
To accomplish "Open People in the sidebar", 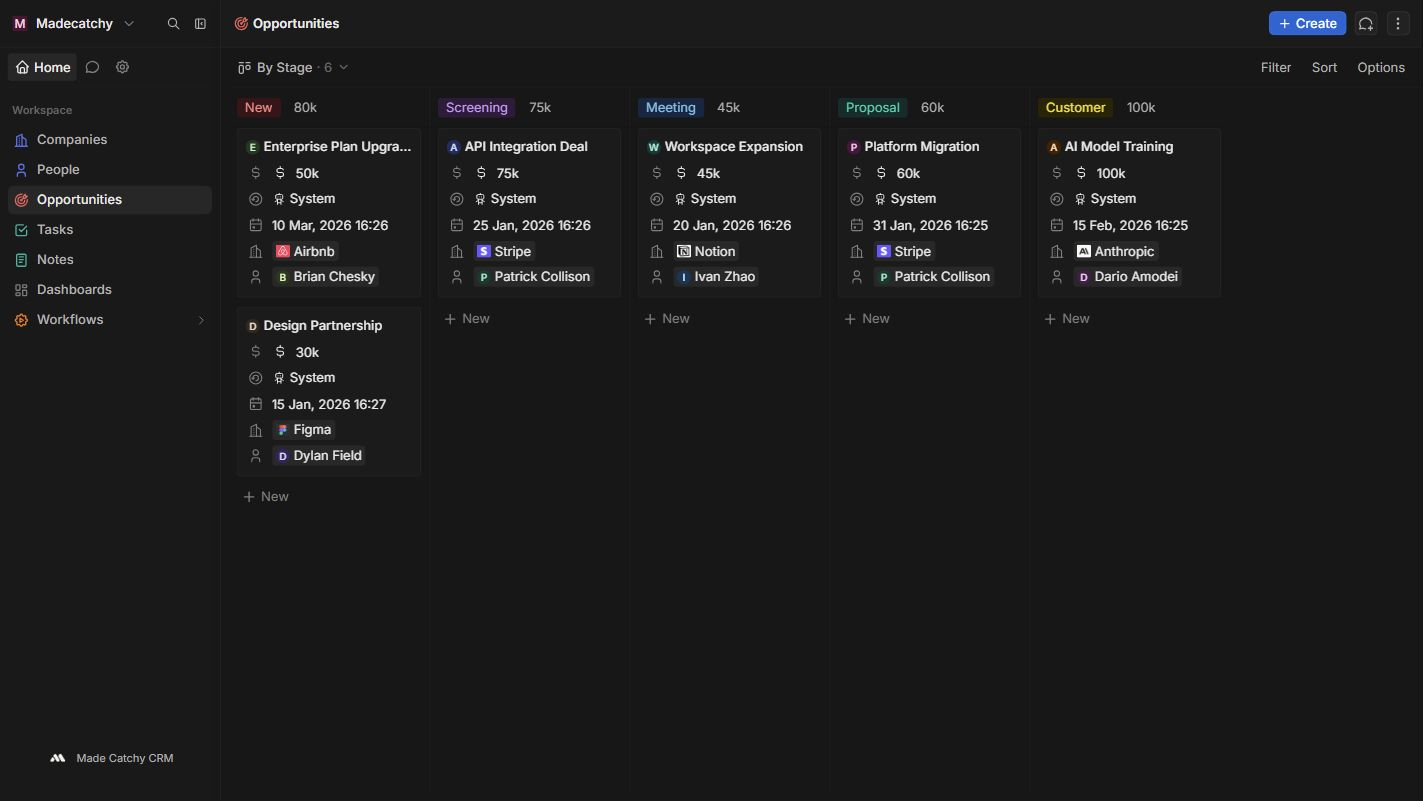I will pos(110,170).
